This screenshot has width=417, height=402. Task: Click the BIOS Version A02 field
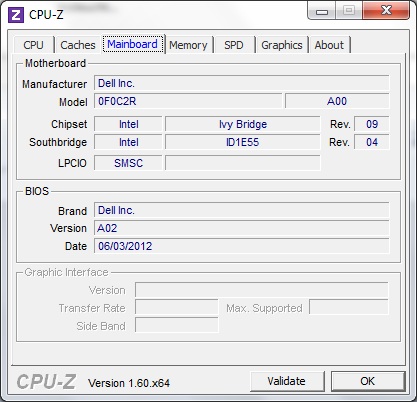click(x=242, y=228)
